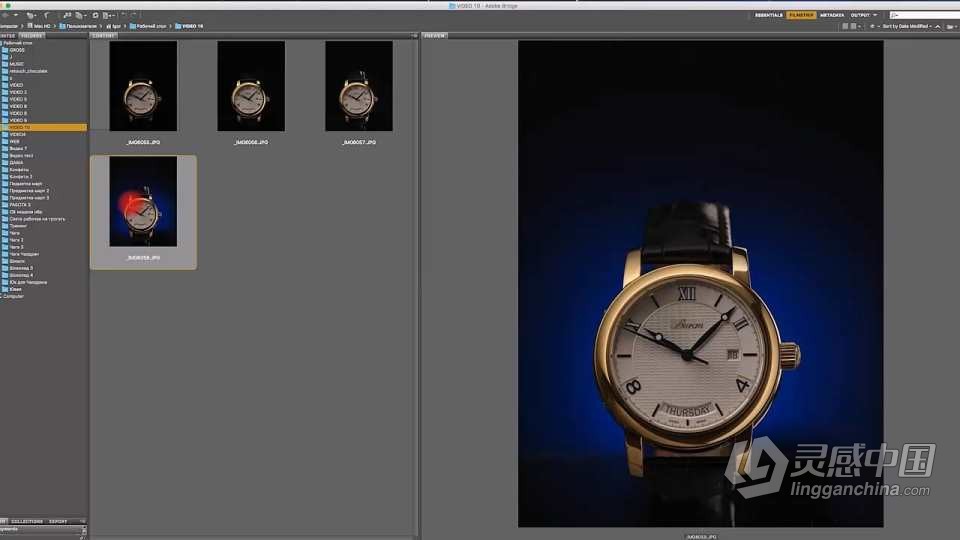Click the output to web or PDF icon
Viewport: 960px width, 540px height.
[x=108, y=15]
